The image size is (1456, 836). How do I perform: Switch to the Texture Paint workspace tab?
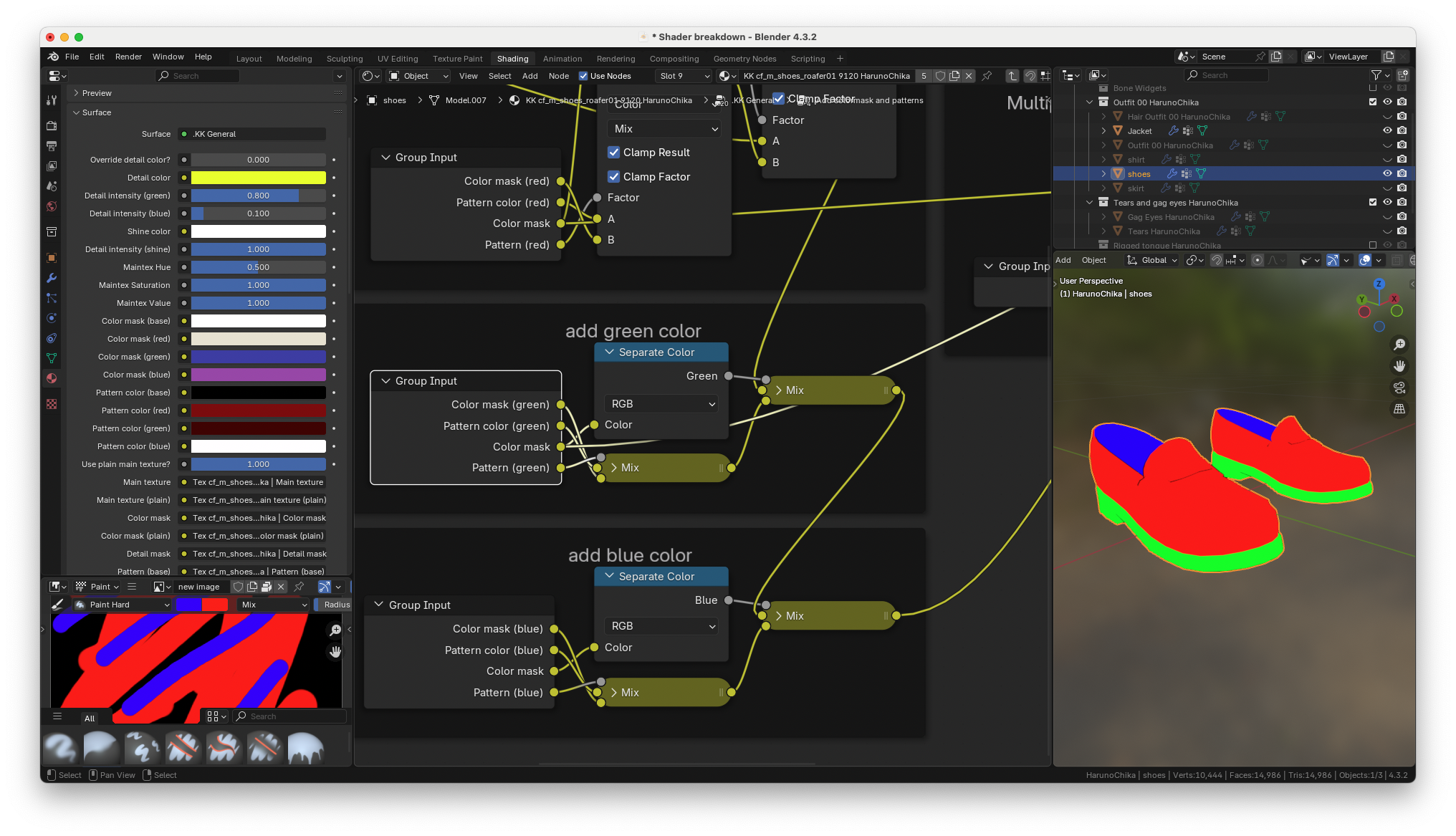[x=457, y=59]
